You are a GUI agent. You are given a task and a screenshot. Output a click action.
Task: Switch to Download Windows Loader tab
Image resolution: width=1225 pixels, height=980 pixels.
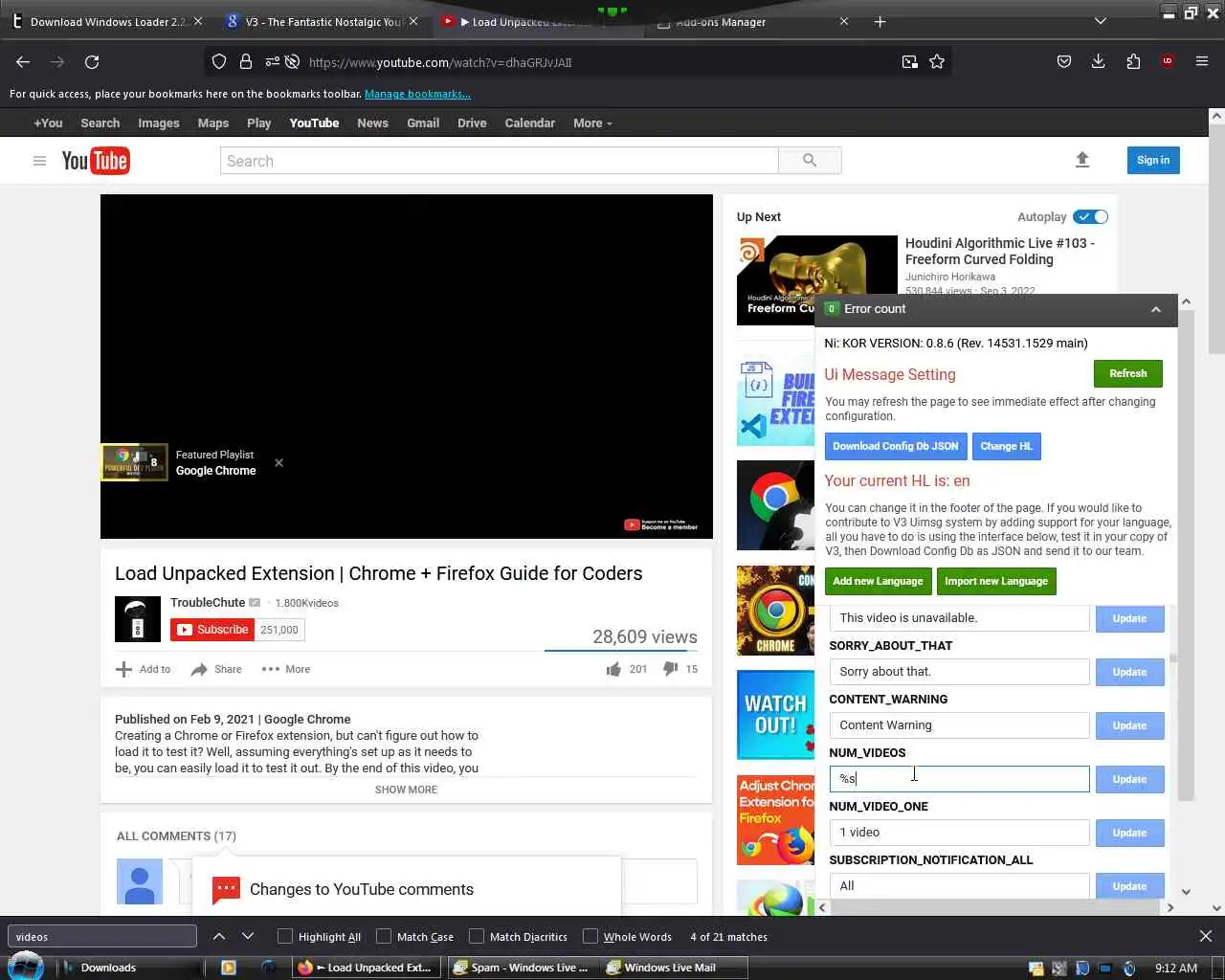tap(107, 21)
